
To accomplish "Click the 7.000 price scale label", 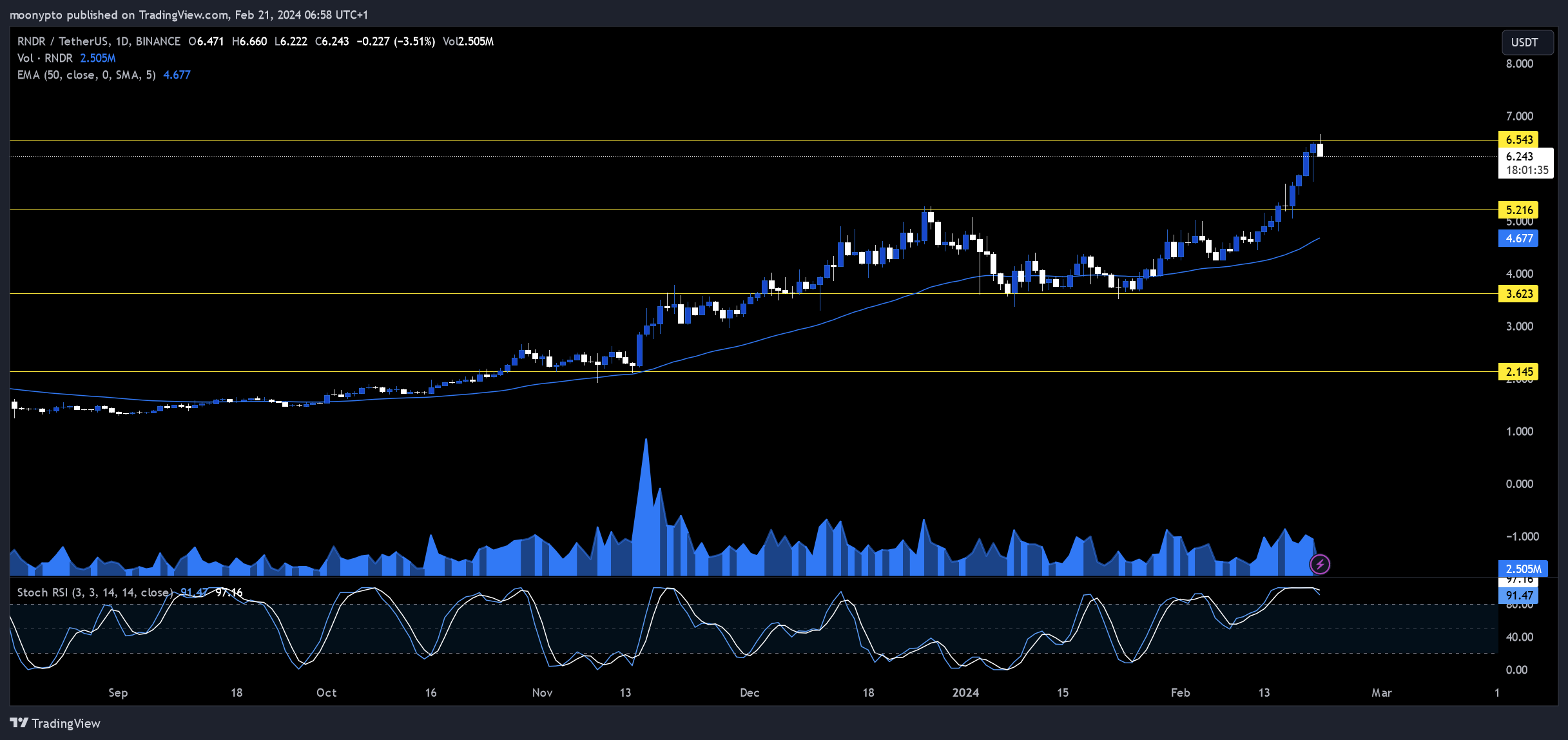I will (x=1520, y=117).
